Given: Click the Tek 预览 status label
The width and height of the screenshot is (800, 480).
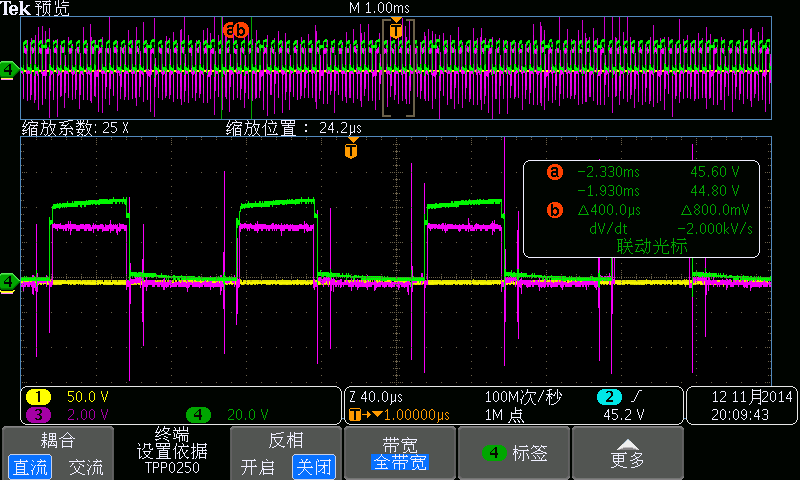Looking at the screenshot, I should point(35,8).
